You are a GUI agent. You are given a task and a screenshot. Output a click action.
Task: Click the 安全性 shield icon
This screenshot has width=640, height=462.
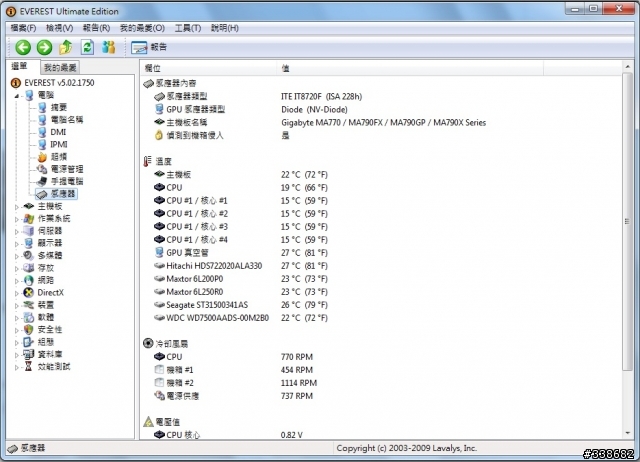[28, 329]
